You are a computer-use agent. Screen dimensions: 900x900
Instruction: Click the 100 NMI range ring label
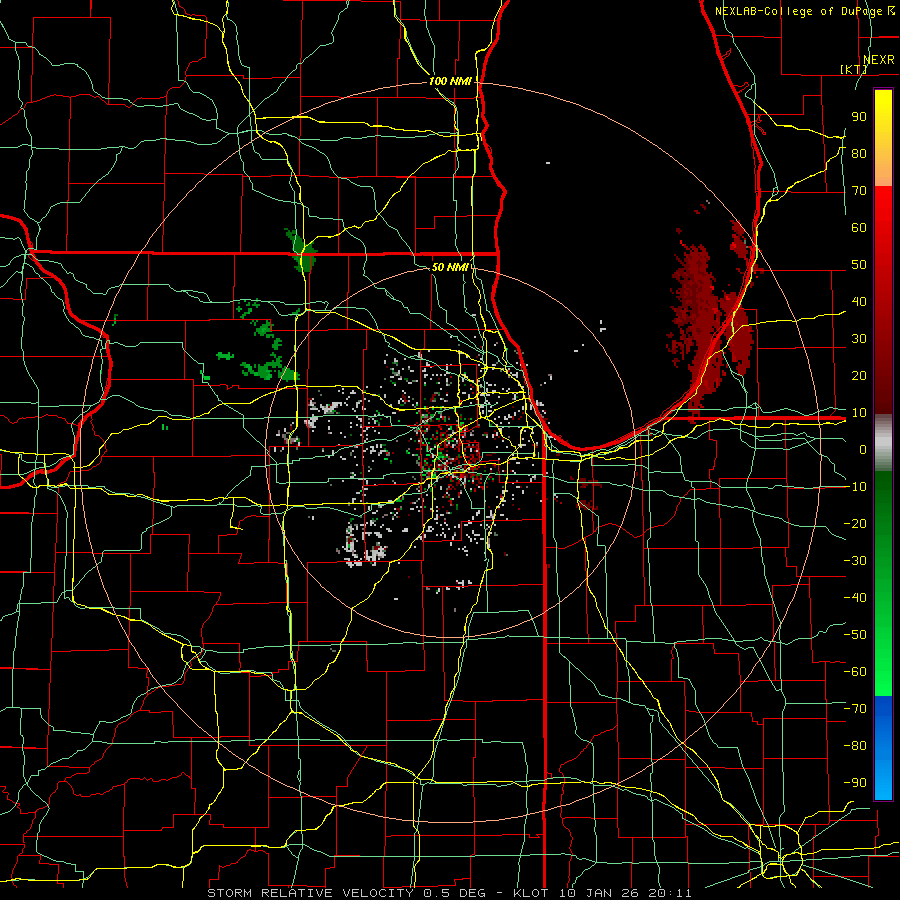pyautogui.click(x=450, y=82)
